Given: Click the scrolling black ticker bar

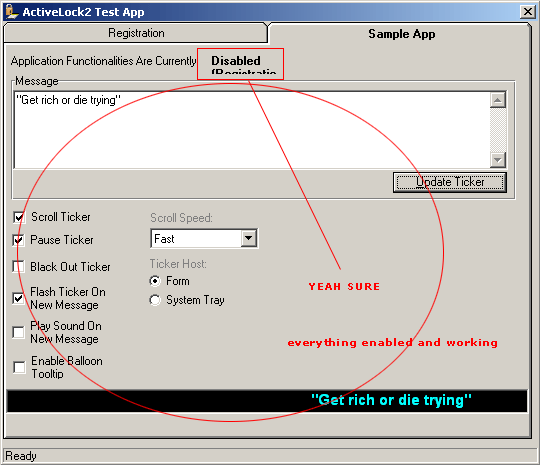Looking at the screenshot, I should (267, 401).
